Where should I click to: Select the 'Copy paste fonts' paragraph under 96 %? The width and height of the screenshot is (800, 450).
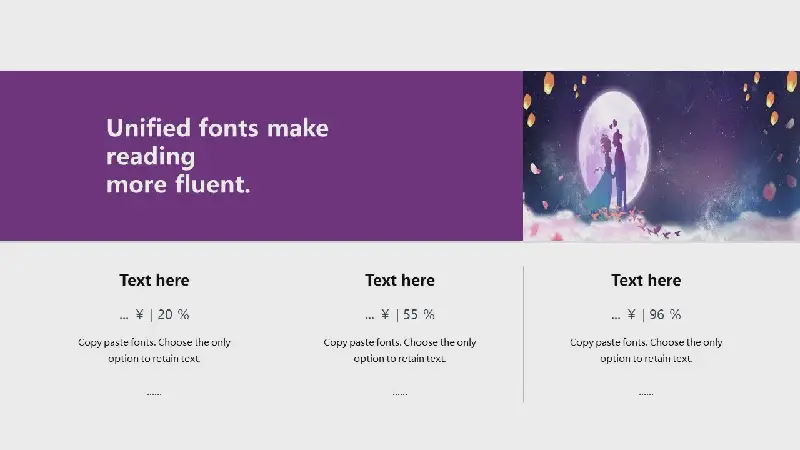[x=646, y=350]
